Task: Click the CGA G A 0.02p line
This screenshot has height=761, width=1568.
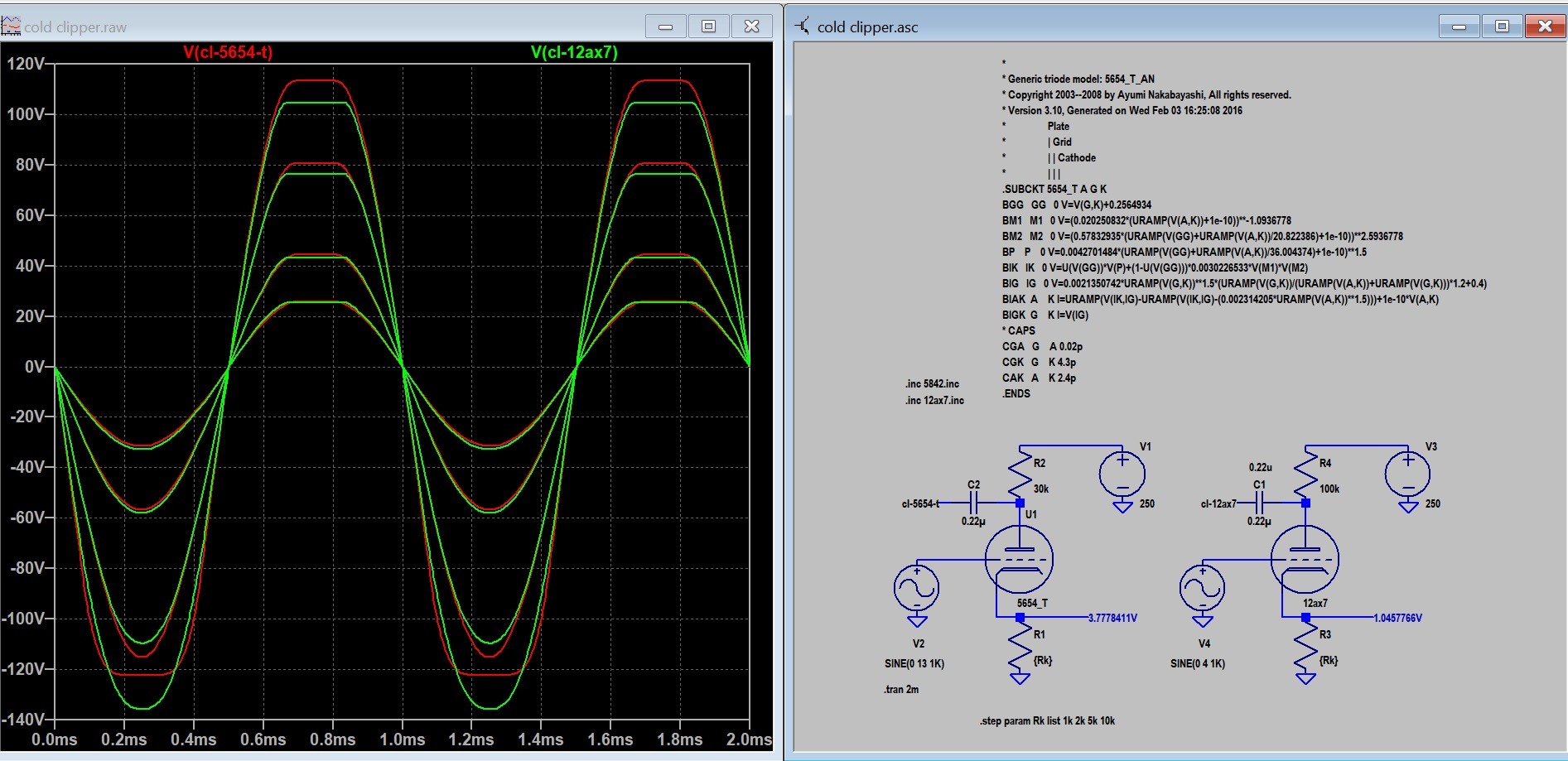Action: [x=1042, y=346]
